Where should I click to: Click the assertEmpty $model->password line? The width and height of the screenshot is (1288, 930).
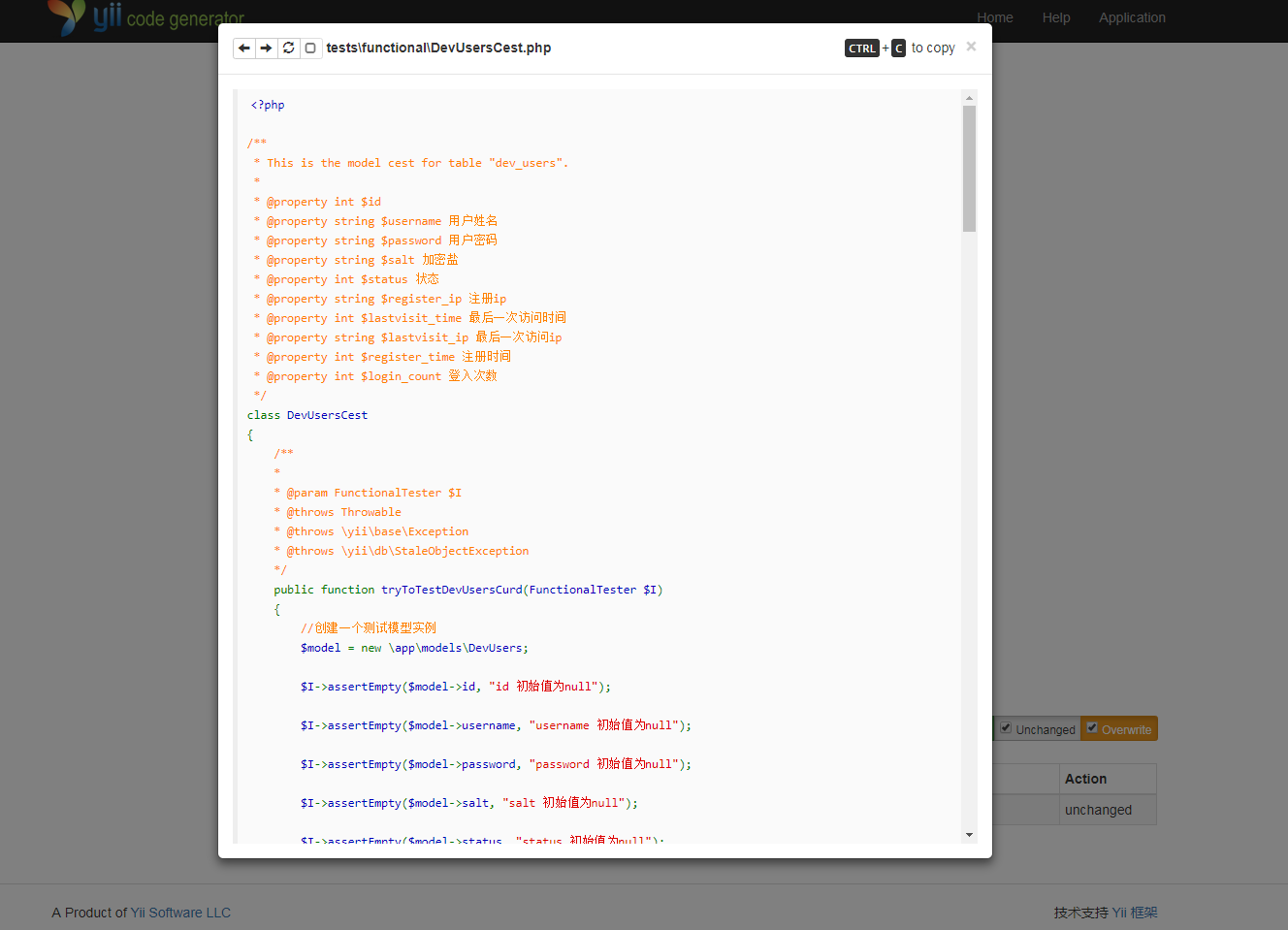[x=496, y=764]
